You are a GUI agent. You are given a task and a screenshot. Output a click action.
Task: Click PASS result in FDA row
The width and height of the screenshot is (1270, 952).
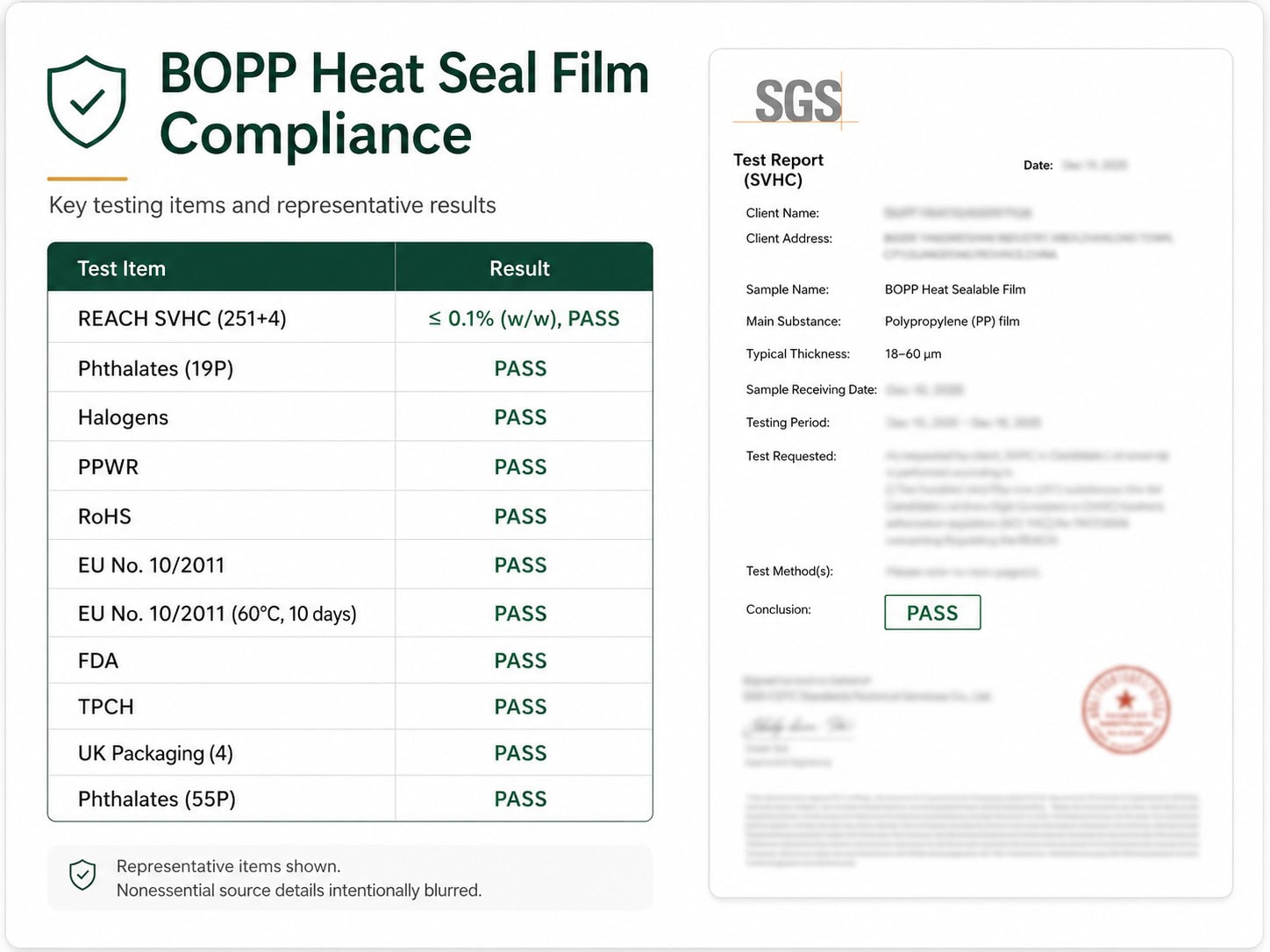(520, 661)
